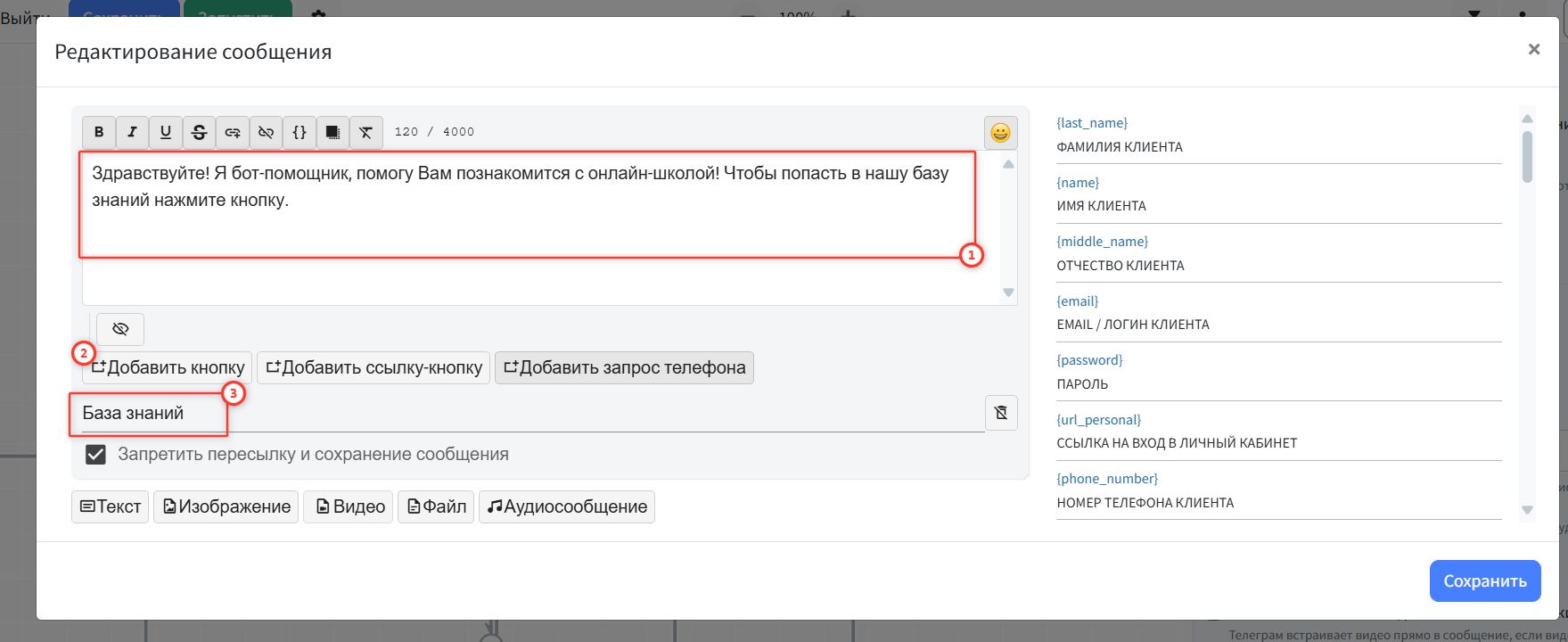The image size is (1568, 642).
Task: Switch to the "Изображение" message type
Action: point(226,506)
